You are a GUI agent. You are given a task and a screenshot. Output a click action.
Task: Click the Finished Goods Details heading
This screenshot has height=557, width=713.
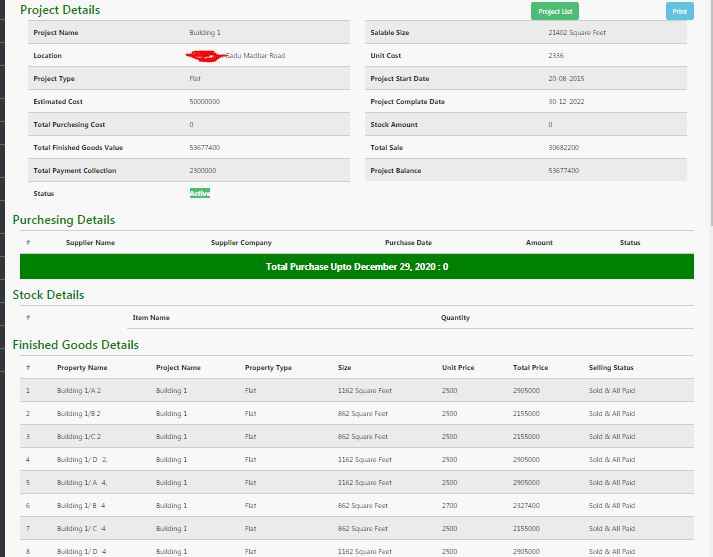[x=75, y=345]
